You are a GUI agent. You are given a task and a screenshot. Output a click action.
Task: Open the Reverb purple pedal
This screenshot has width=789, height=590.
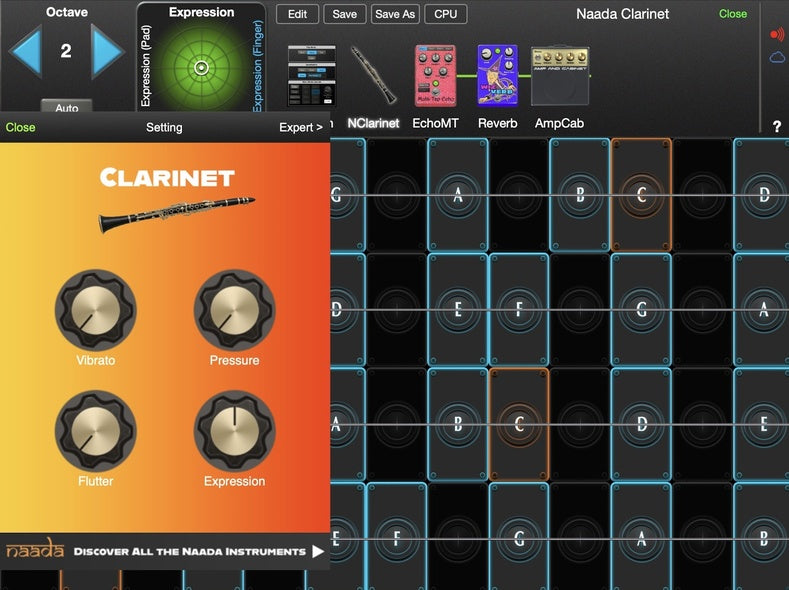(497, 75)
